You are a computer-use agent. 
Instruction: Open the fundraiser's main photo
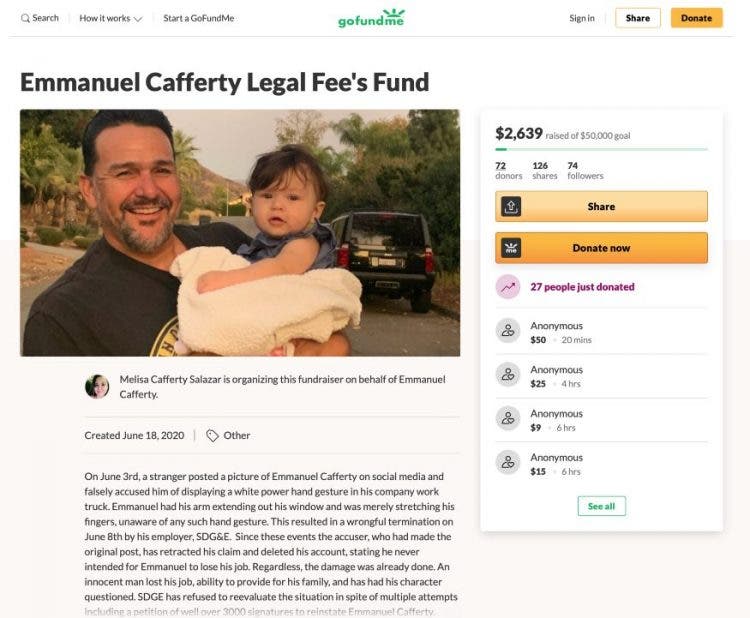(240, 232)
